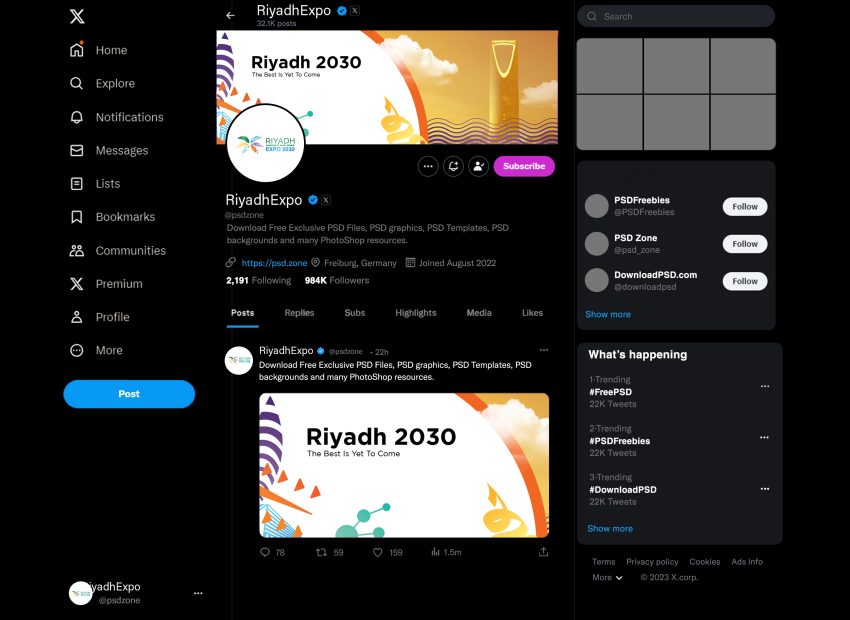850x620 pixels.
Task: Expand the More dropdown in the footer
Action: pyautogui.click(x=607, y=577)
